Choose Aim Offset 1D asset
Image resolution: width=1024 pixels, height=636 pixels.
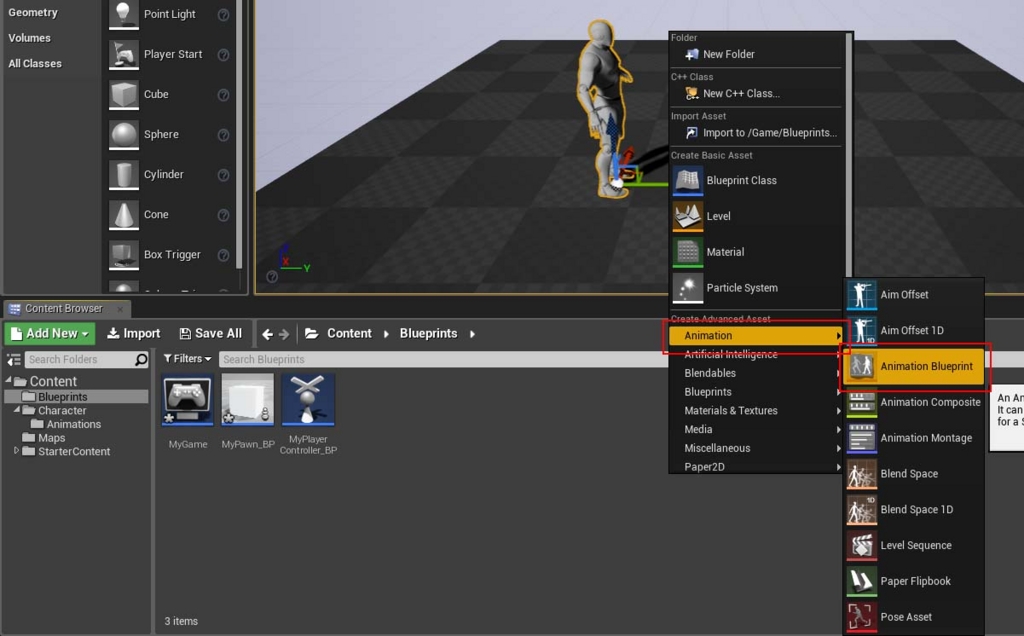tap(914, 330)
